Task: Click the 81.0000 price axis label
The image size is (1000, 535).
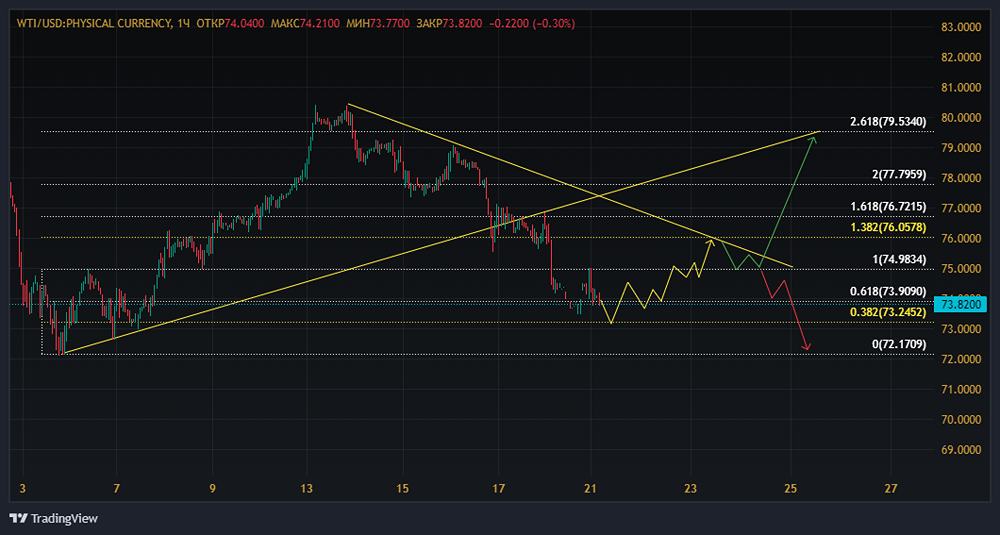Action: pos(961,87)
